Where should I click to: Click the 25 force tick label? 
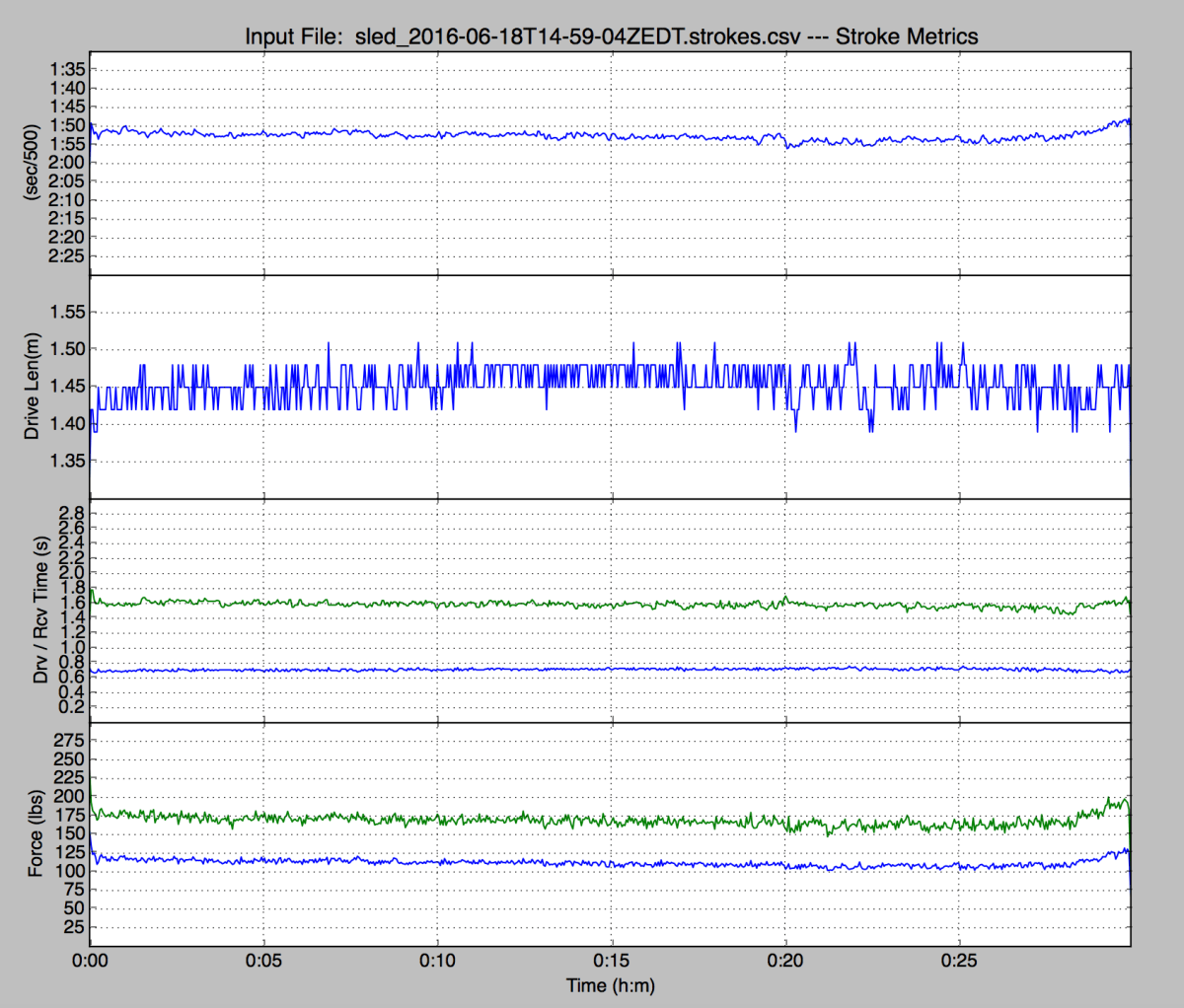[x=73, y=927]
